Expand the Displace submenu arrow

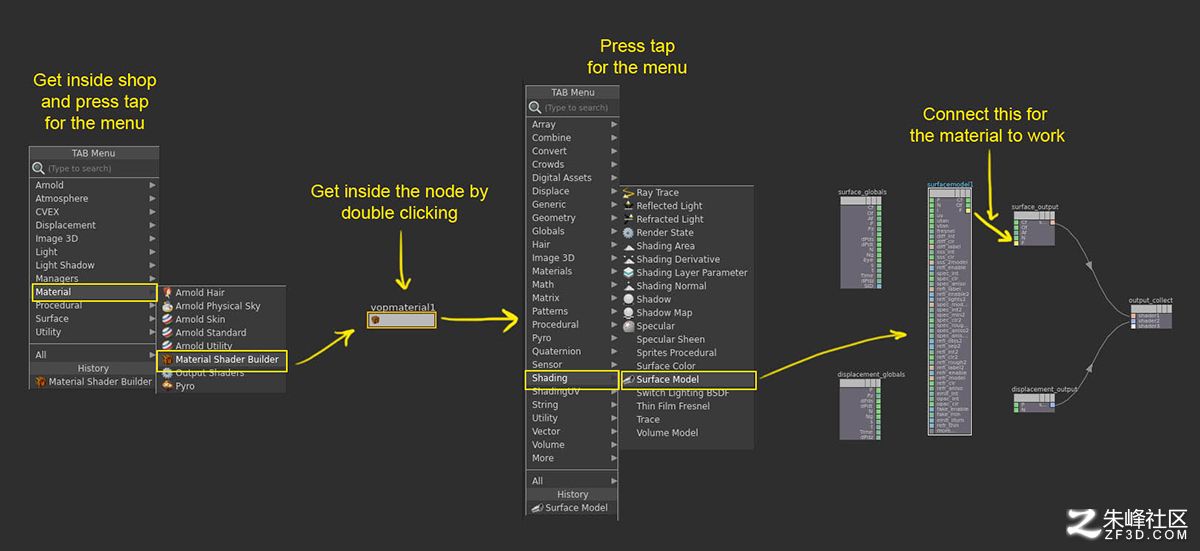[614, 191]
